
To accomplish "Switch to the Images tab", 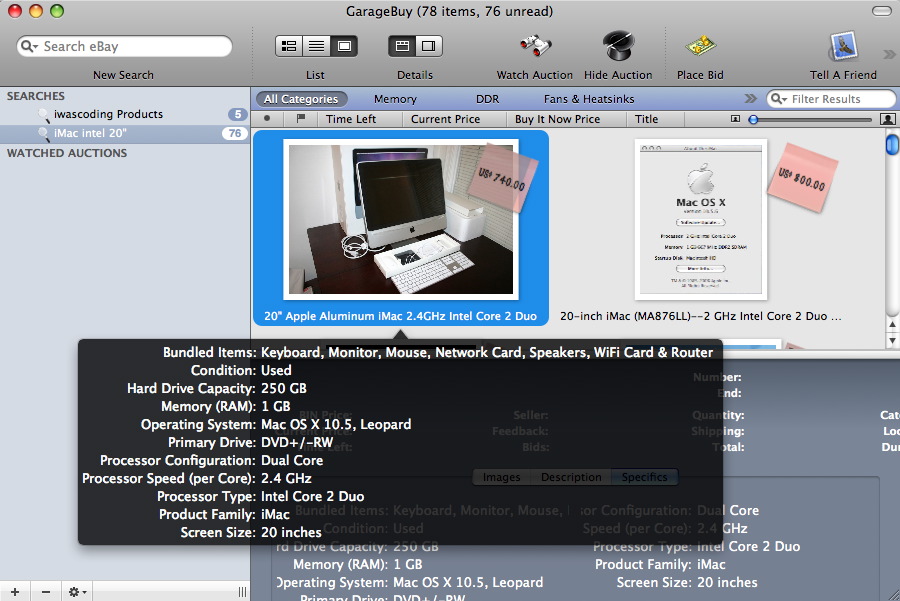I will (x=502, y=477).
